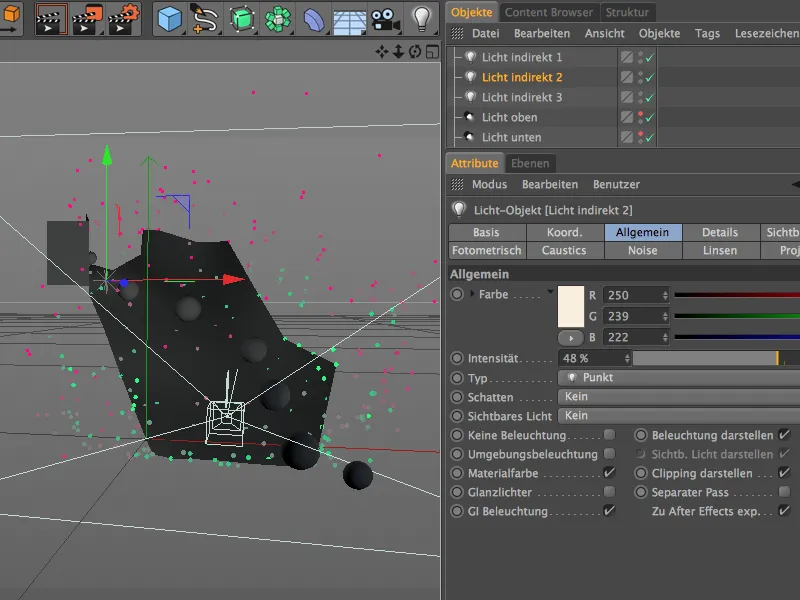Enable the Umgebungsbeleuchtung checkbox
800x600 pixels.
click(x=609, y=454)
